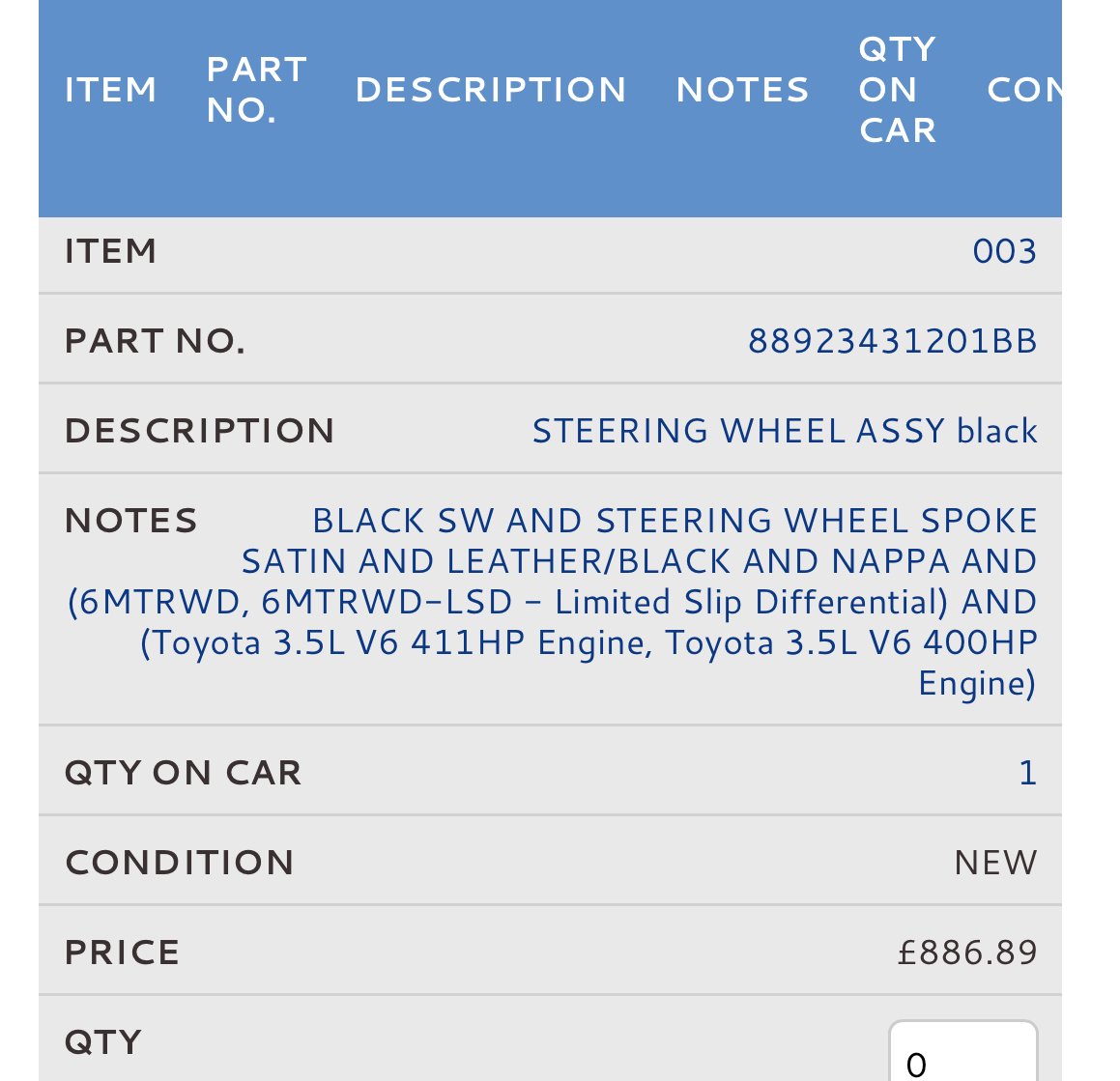Click the QTY row label
1120x1081 pixels.
tap(102, 1042)
